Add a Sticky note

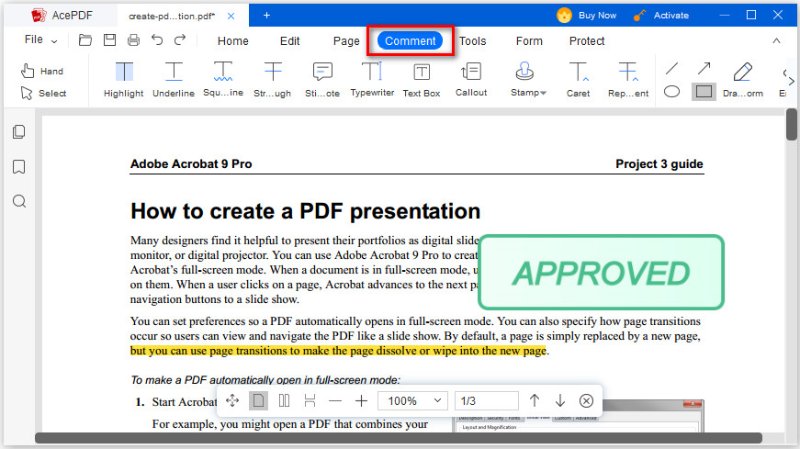click(322, 80)
